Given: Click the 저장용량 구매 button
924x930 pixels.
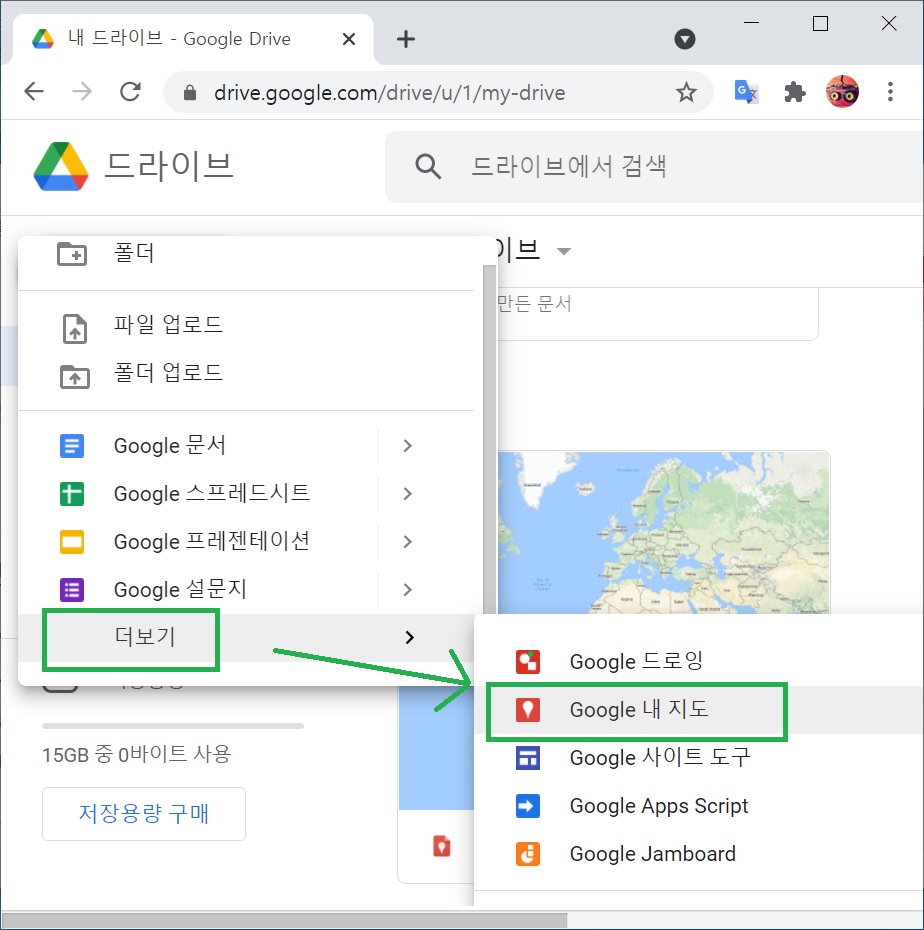Looking at the screenshot, I should 144,814.
